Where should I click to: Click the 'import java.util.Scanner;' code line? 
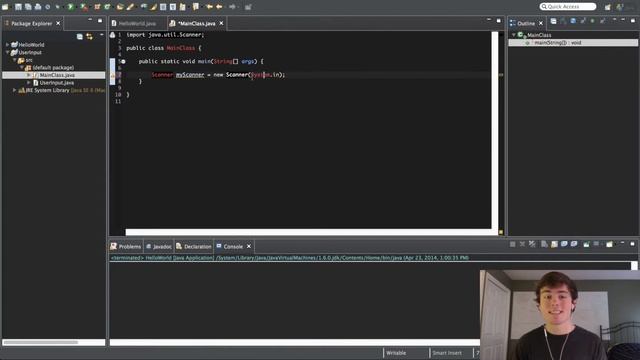pos(165,35)
